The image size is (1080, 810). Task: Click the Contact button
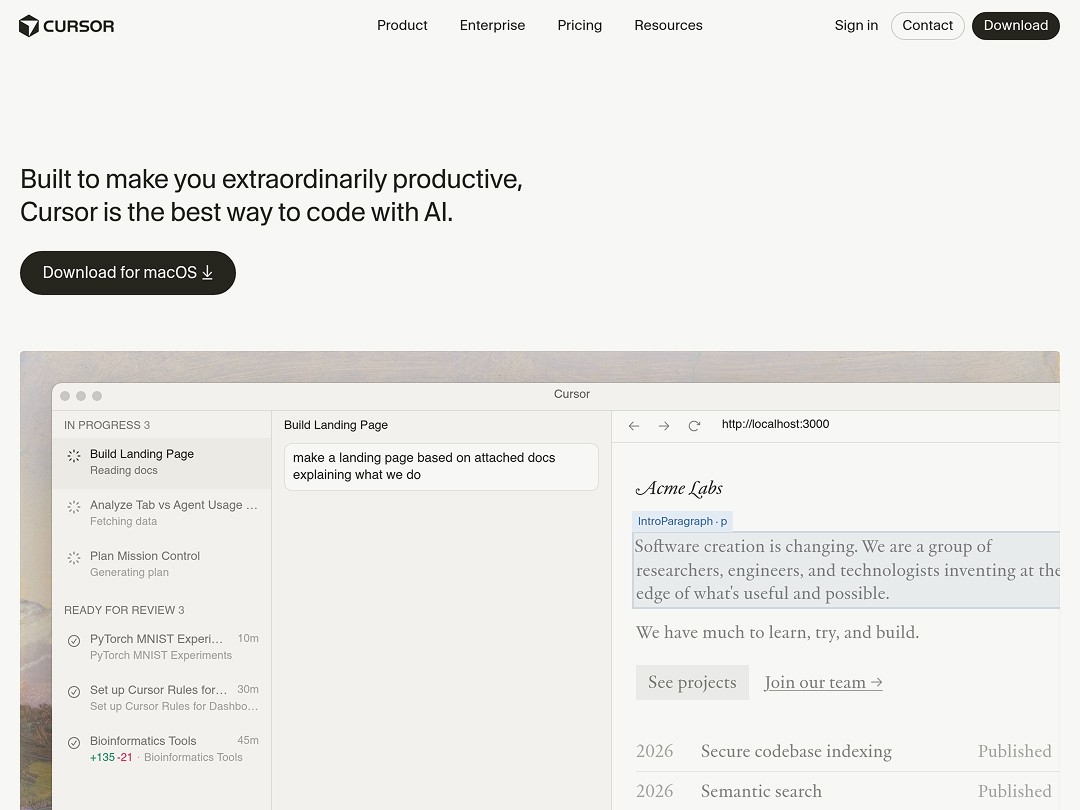[x=928, y=25]
